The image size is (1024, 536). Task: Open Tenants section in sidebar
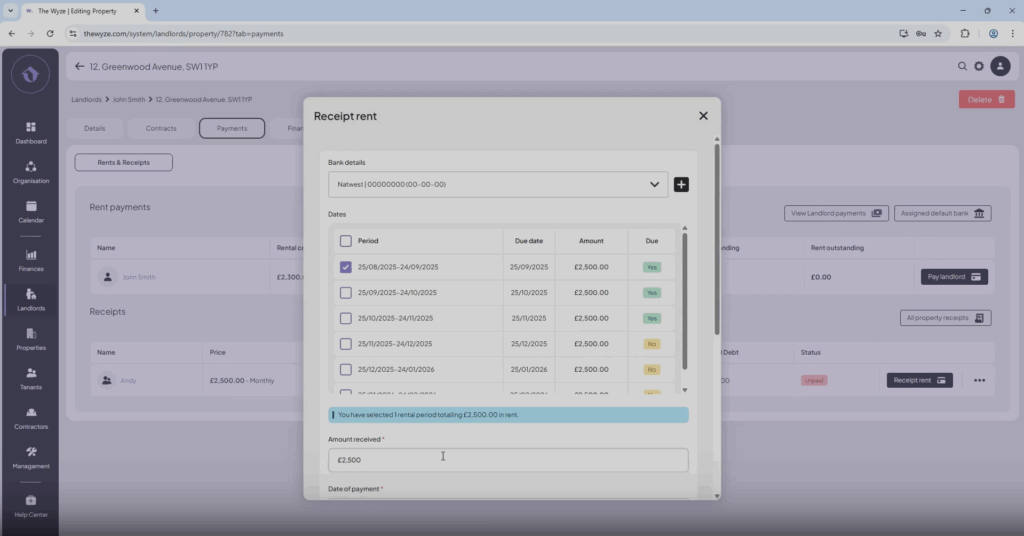point(30,378)
